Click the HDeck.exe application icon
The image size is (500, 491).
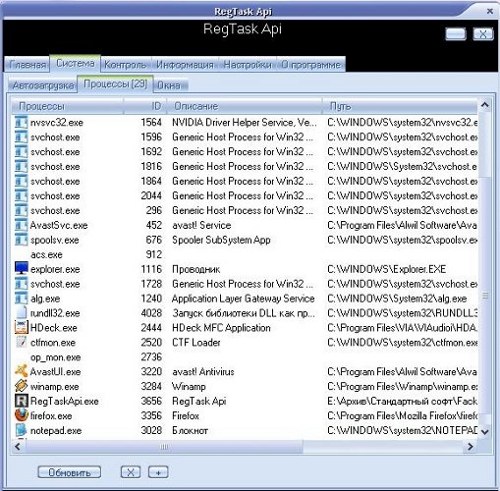coord(21,327)
